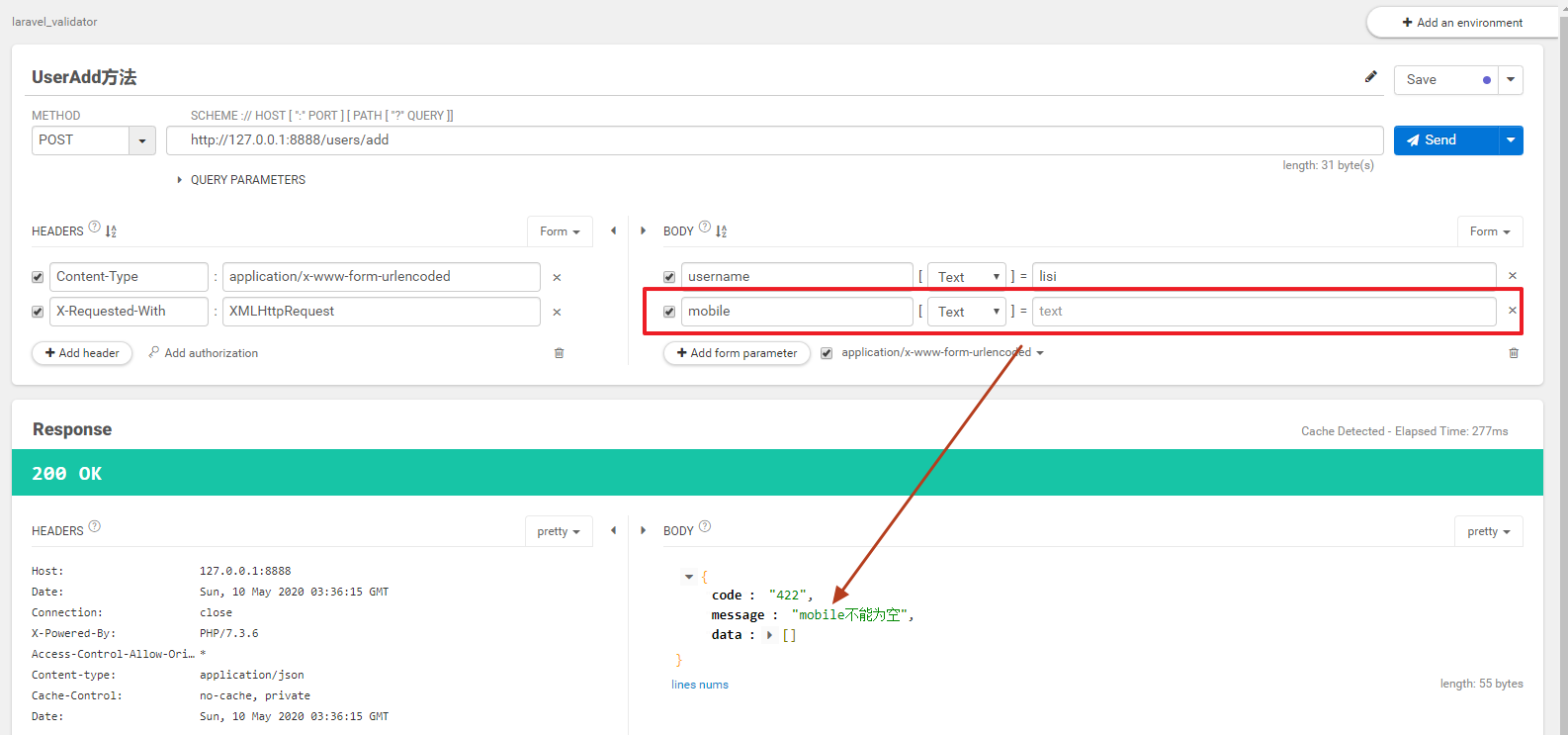This screenshot has width=1568, height=735.
Task: Click the username value field containing lisi
Action: coord(1264,277)
